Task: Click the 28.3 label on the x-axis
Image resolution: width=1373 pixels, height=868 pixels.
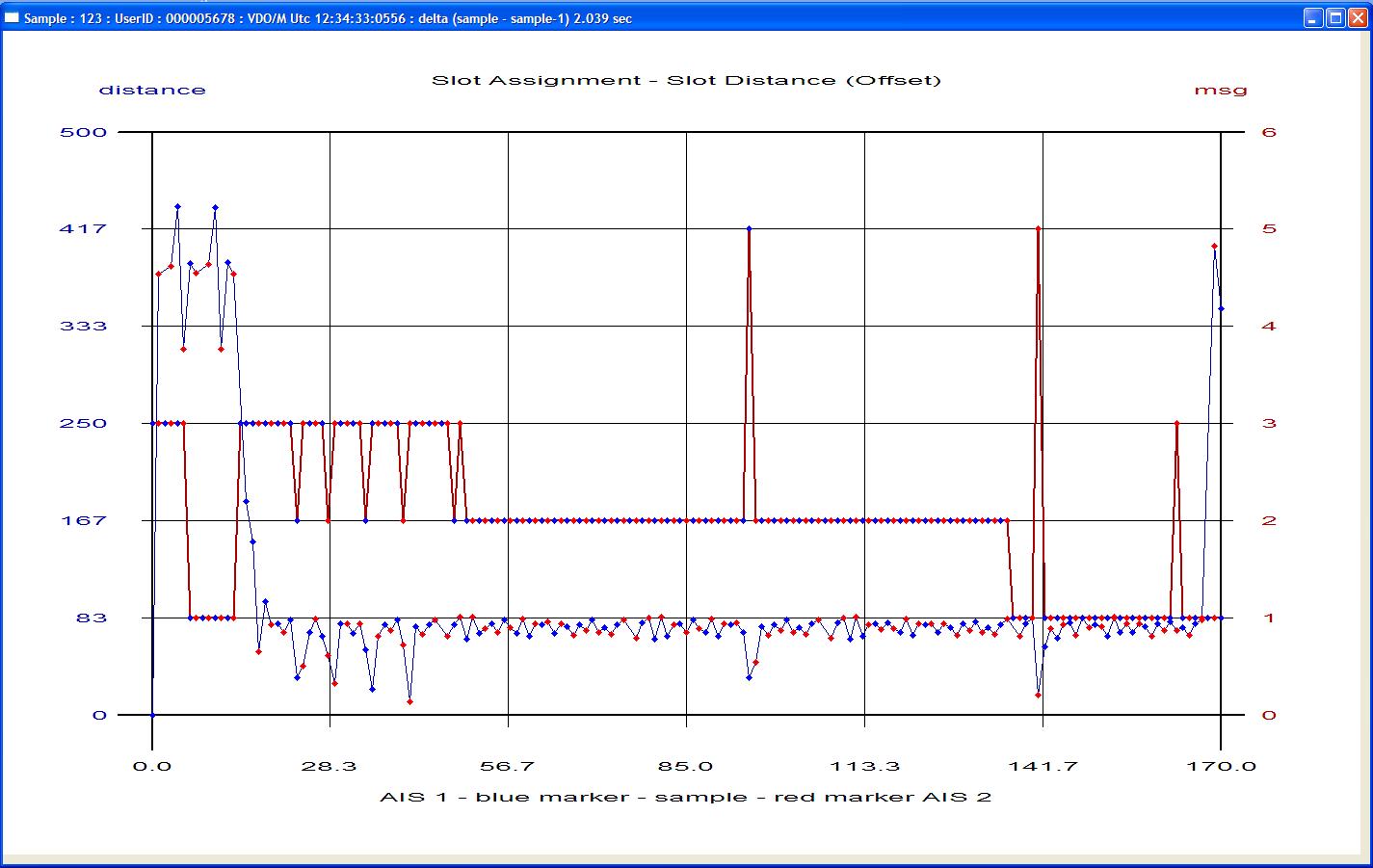Action: point(330,766)
